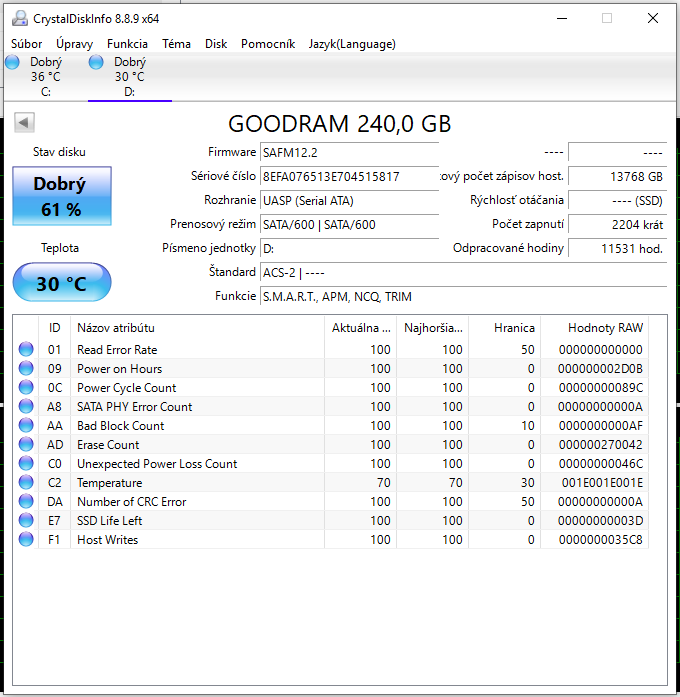Open the Funkcia menu
The image size is (680, 697).
[127, 44]
